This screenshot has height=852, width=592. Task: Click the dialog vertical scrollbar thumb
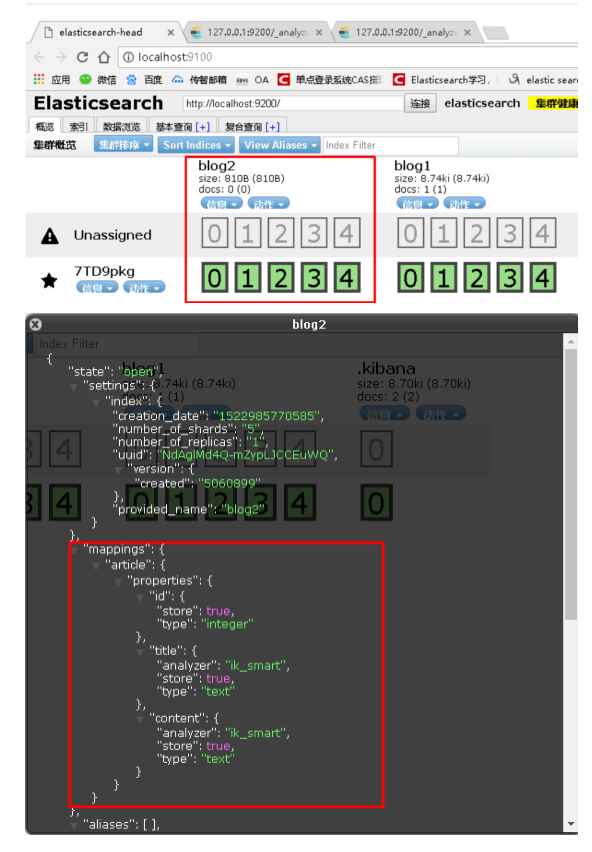coord(570,484)
